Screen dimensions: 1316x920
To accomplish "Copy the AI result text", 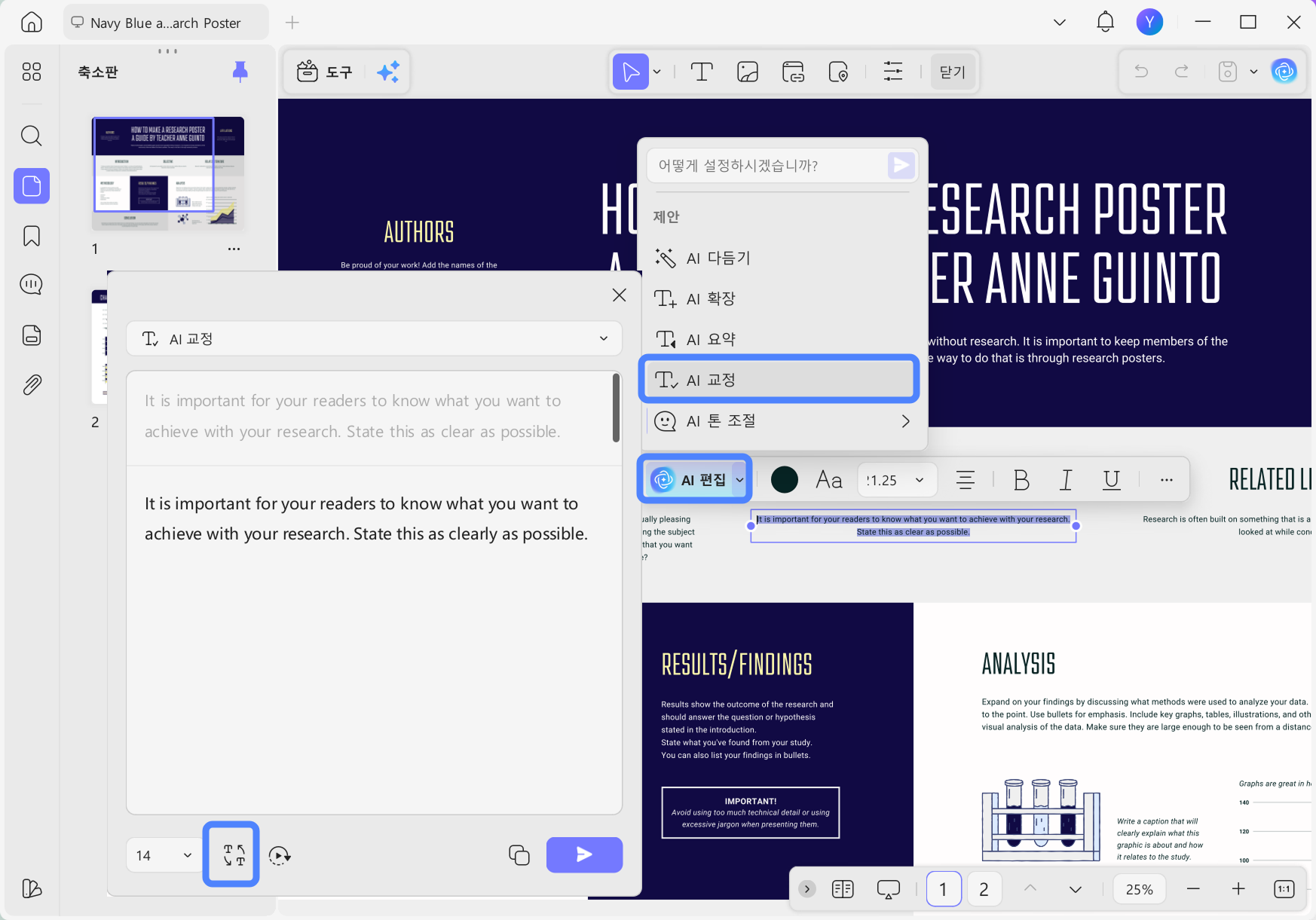I will click(519, 855).
